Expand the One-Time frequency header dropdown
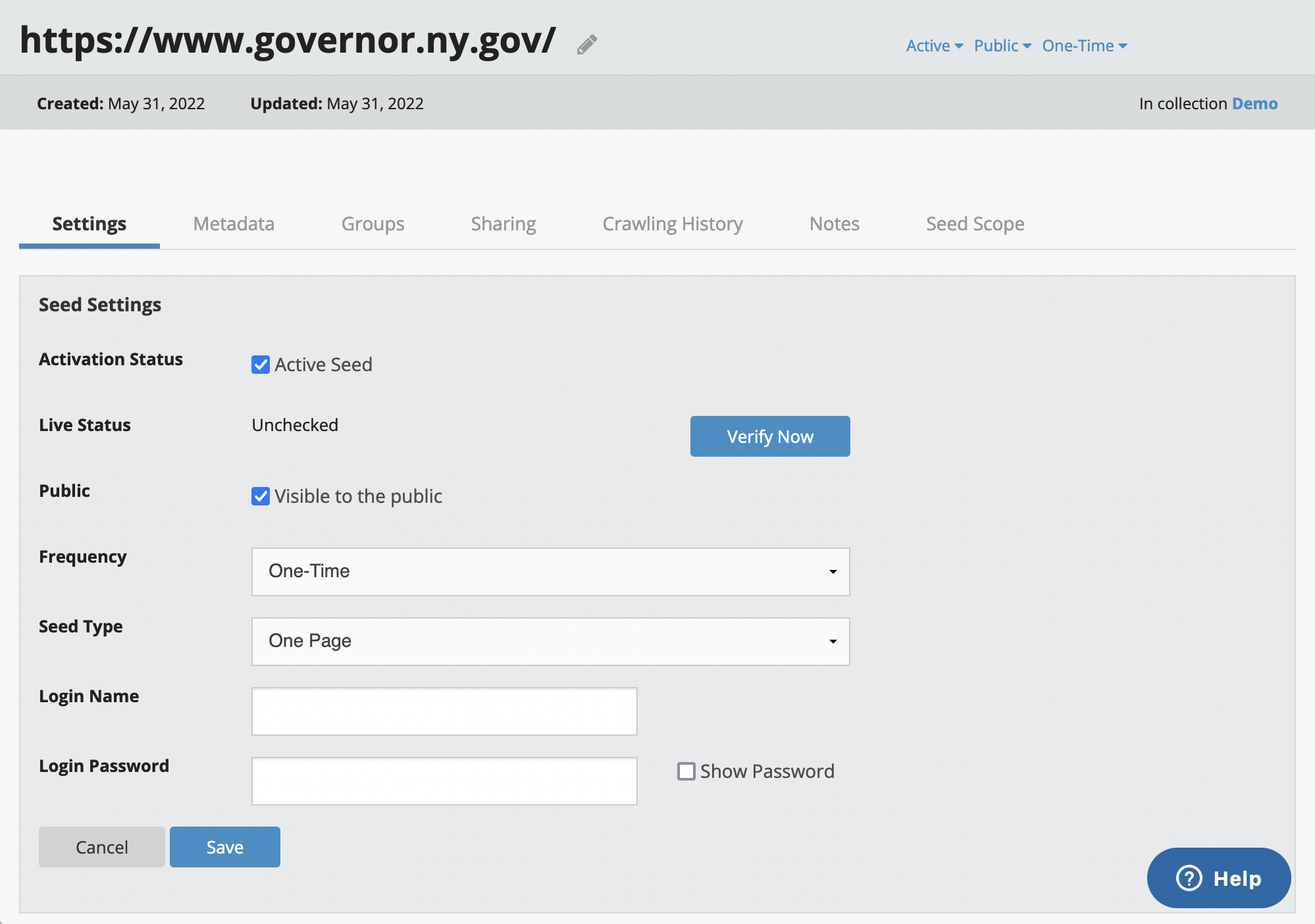This screenshot has width=1315, height=924. [x=1084, y=45]
